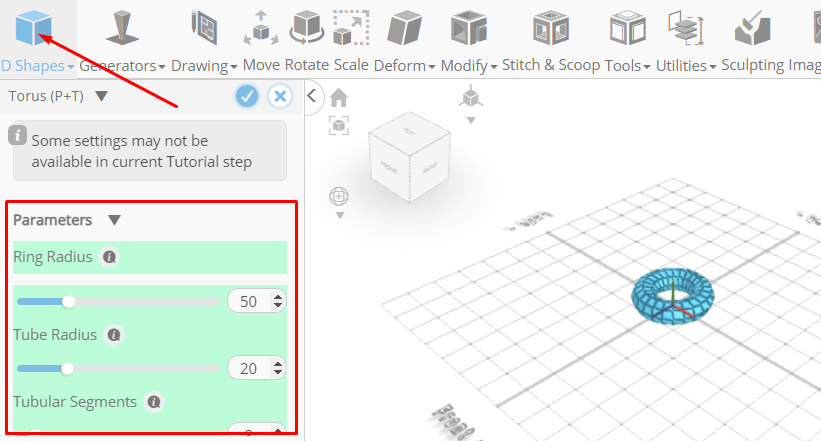Click the Modify tool icon
The height and width of the screenshot is (441, 821).
[x=469, y=28]
